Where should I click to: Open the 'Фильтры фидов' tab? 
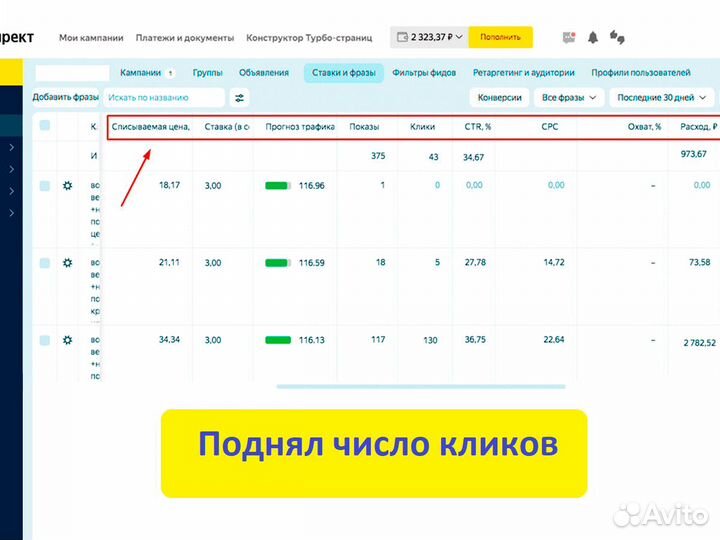click(x=424, y=73)
